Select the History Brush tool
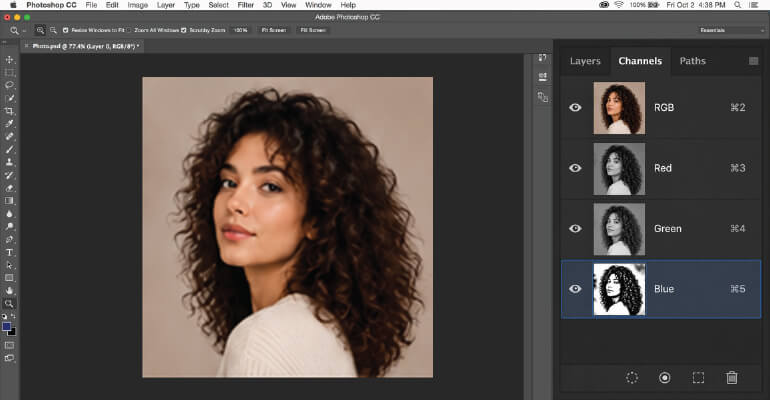770x400 pixels. 9,175
